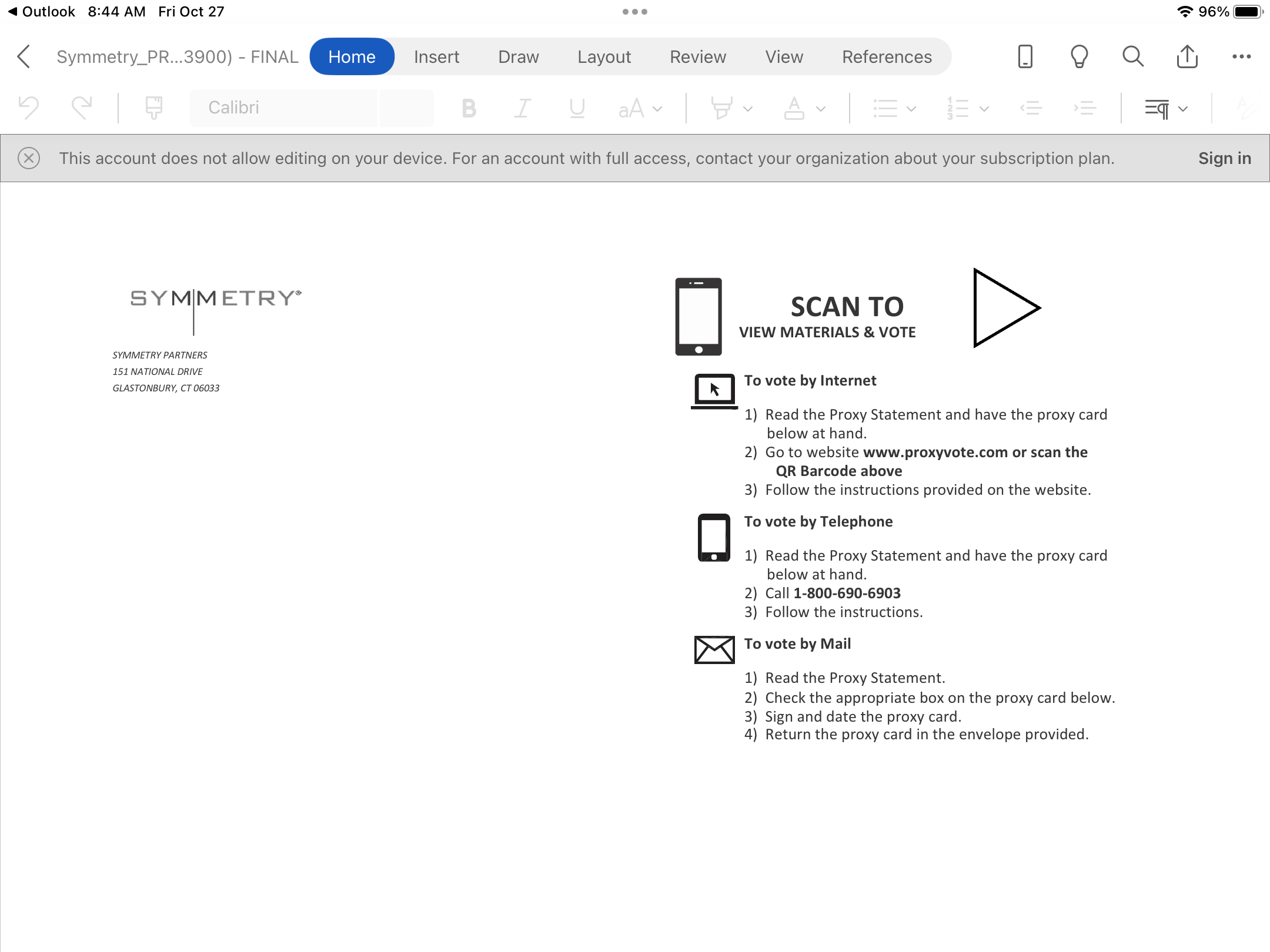
Task: Click the numbered list icon
Action: point(958,108)
